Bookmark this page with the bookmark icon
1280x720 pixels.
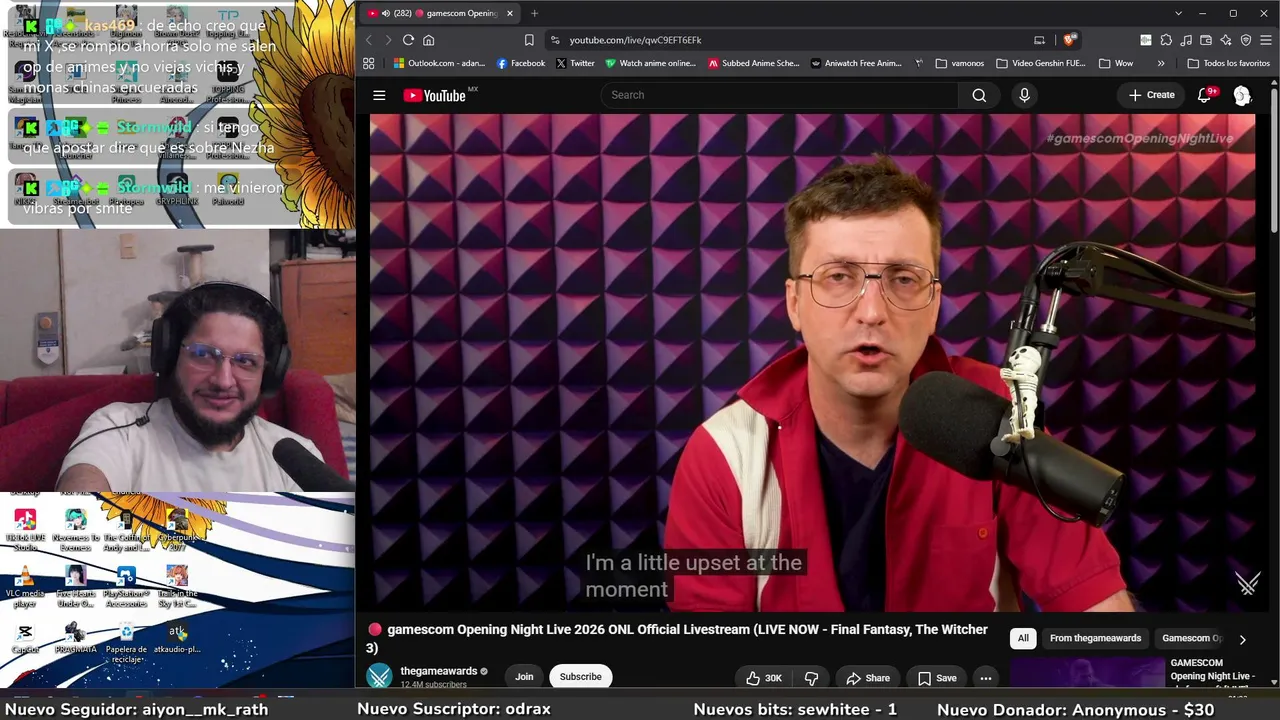coord(529,40)
